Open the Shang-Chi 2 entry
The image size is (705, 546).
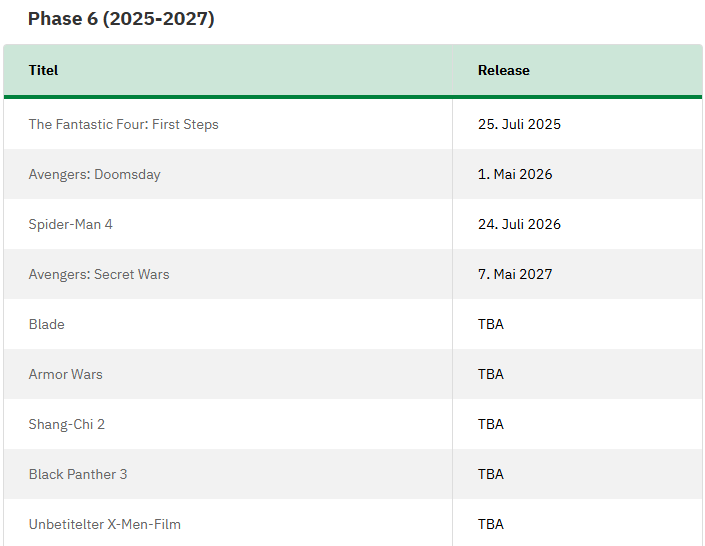point(67,424)
